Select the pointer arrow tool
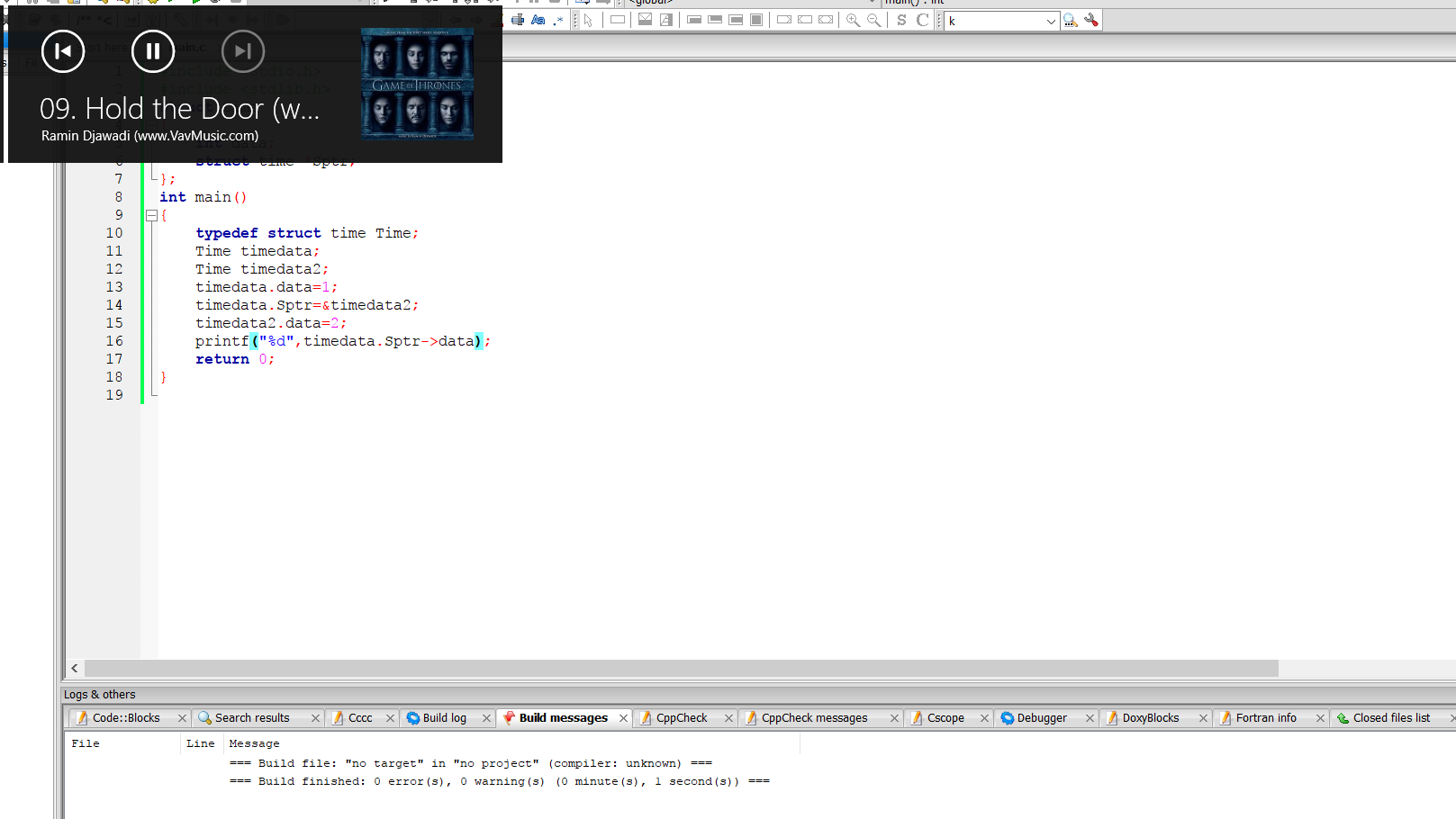This screenshot has width=1456, height=819. [x=588, y=20]
